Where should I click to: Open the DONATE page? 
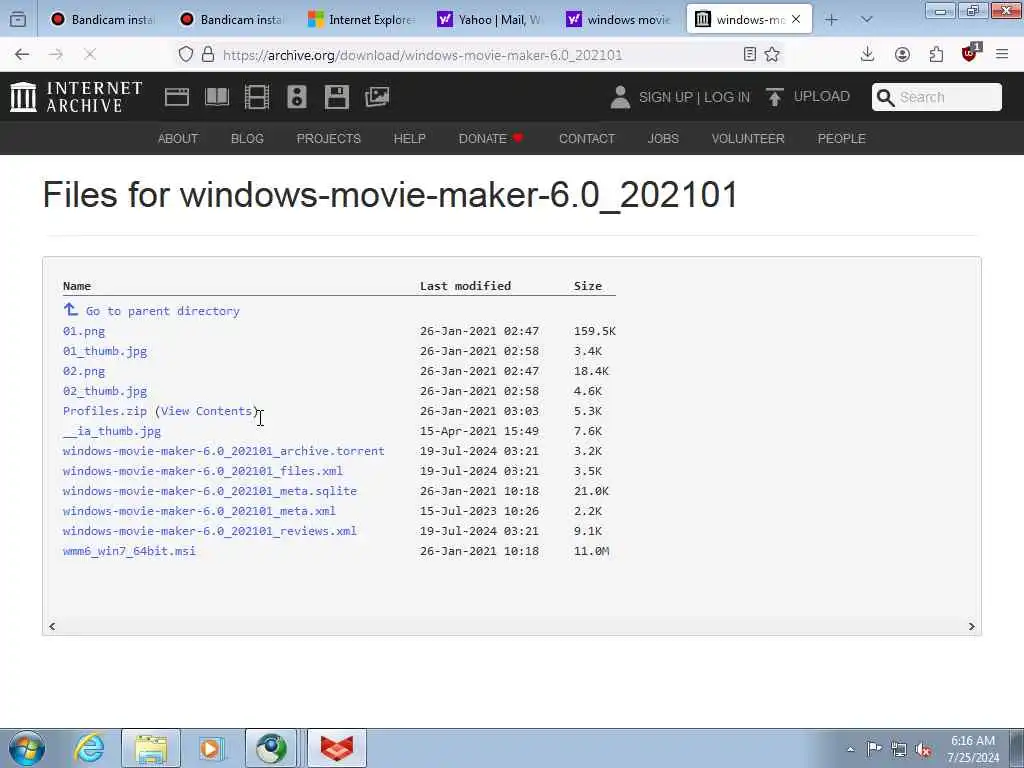click(491, 138)
